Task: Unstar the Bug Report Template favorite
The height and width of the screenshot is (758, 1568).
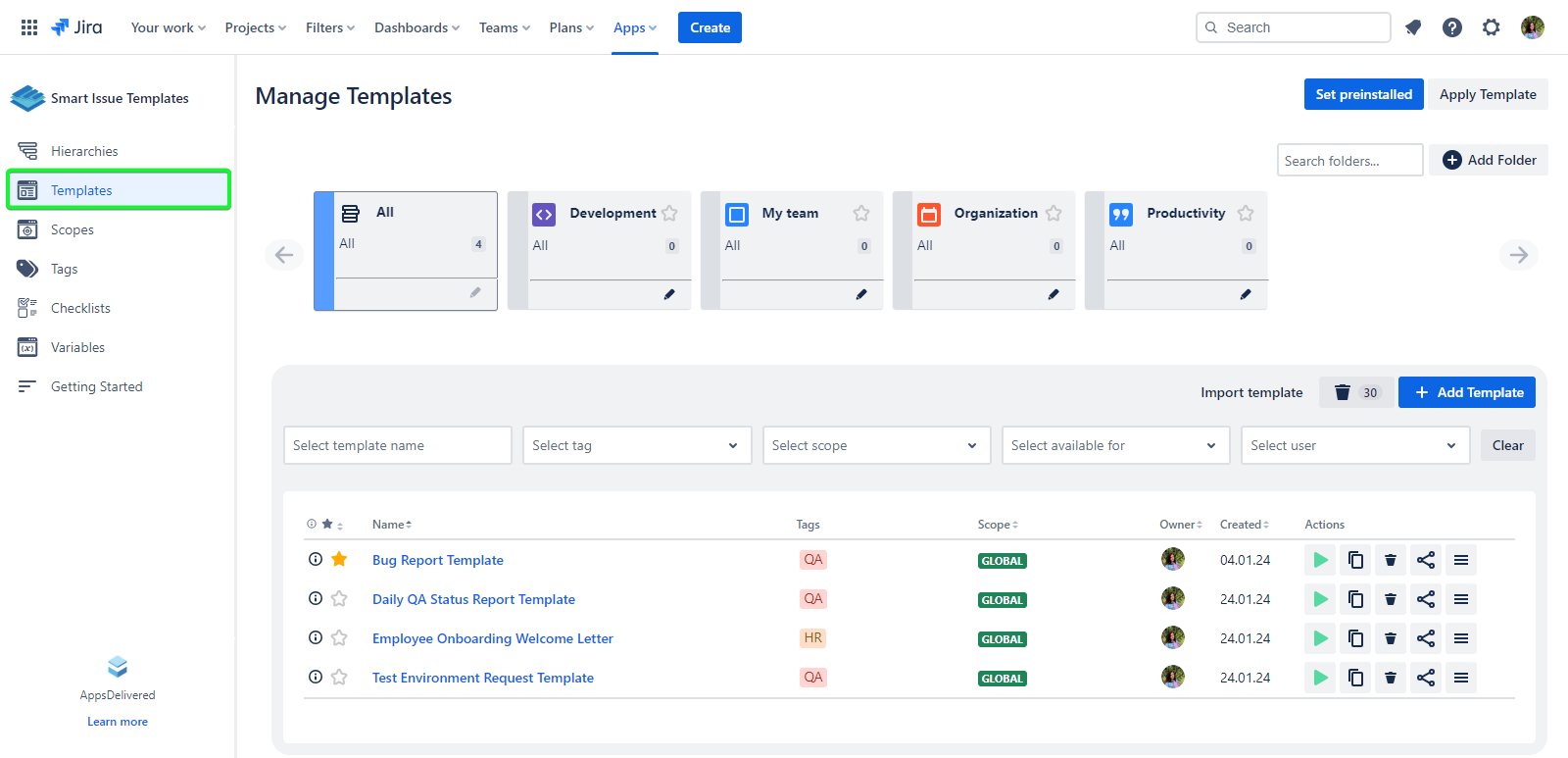Action: pos(339,559)
